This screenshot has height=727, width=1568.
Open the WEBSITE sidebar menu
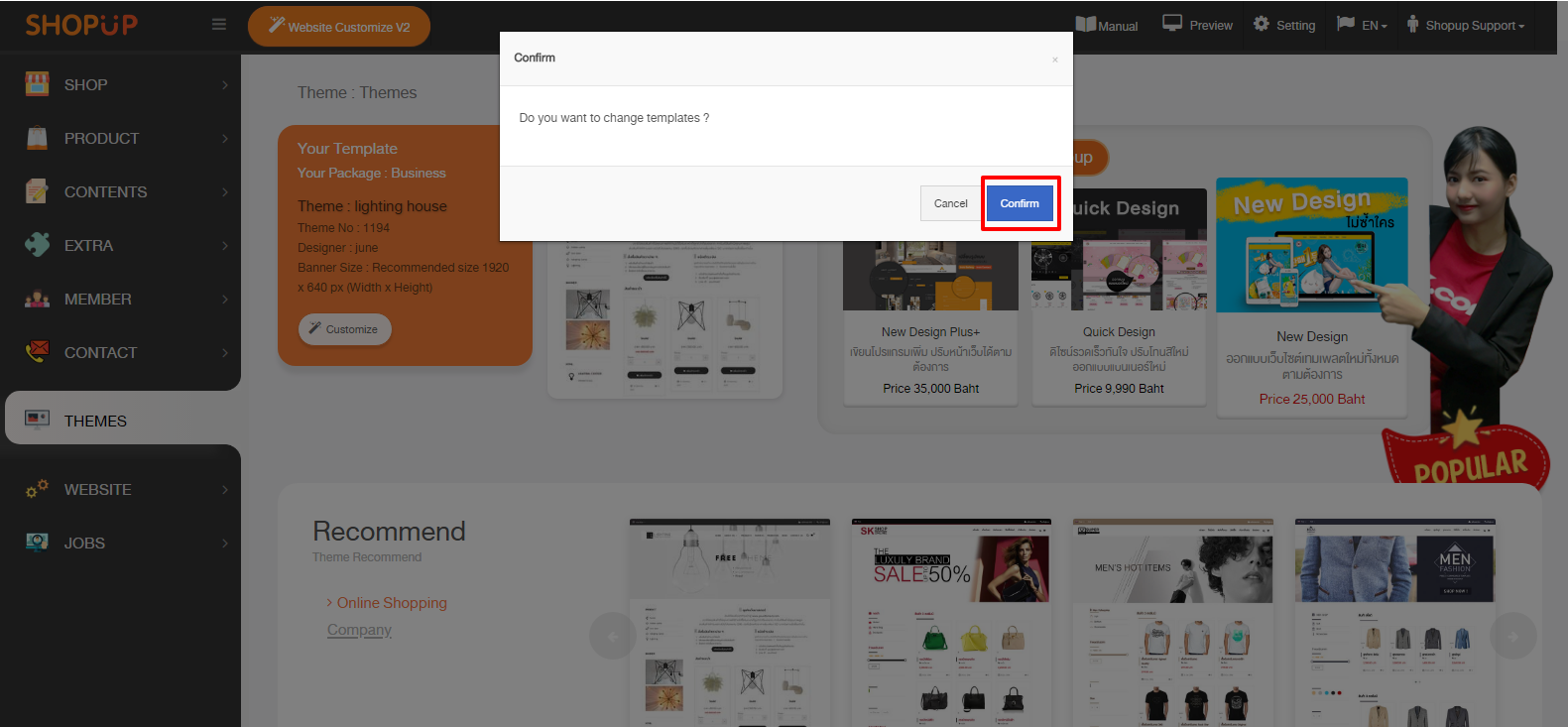120,490
